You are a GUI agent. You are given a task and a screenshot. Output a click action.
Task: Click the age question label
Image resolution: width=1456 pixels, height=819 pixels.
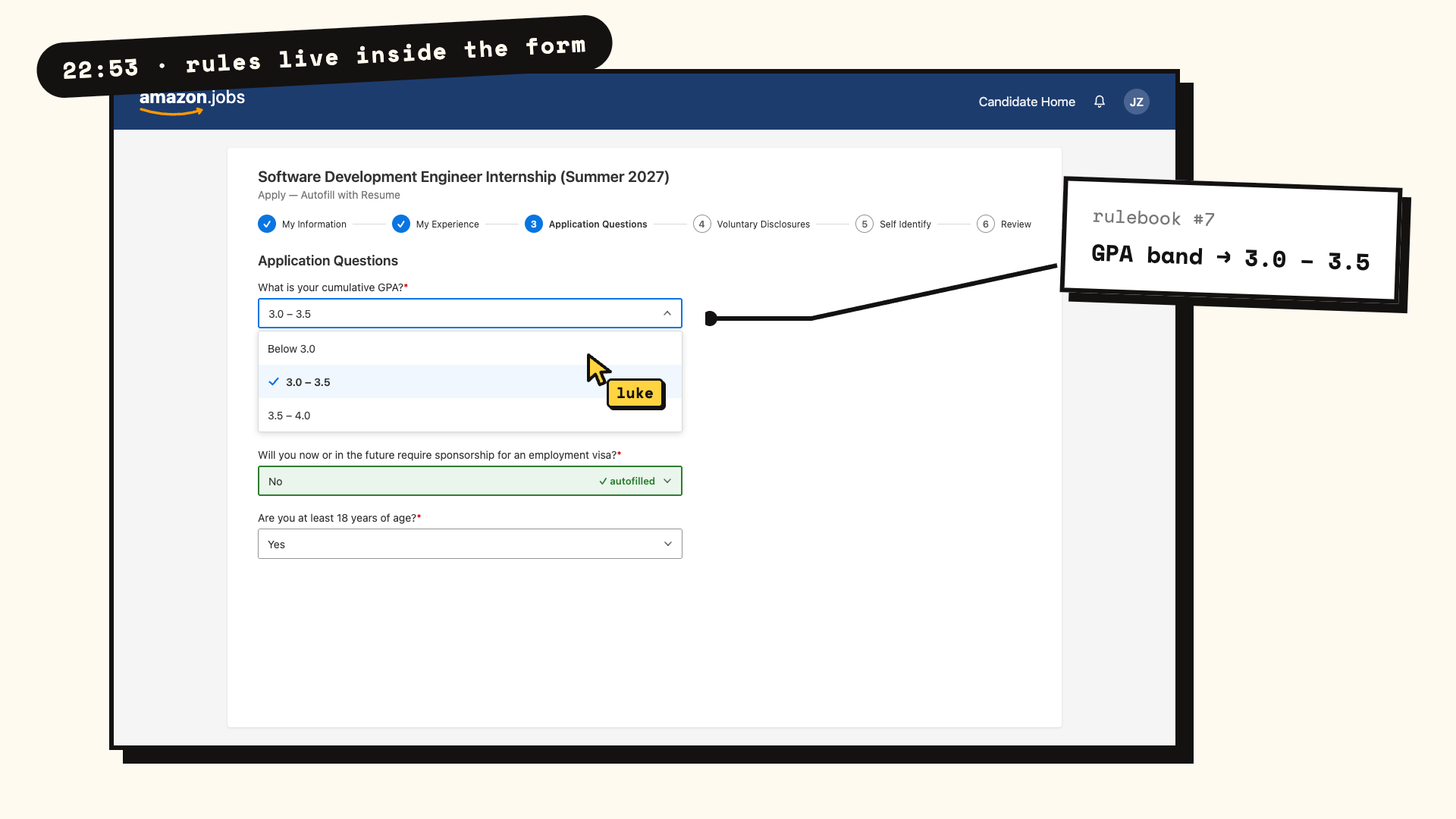[340, 518]
